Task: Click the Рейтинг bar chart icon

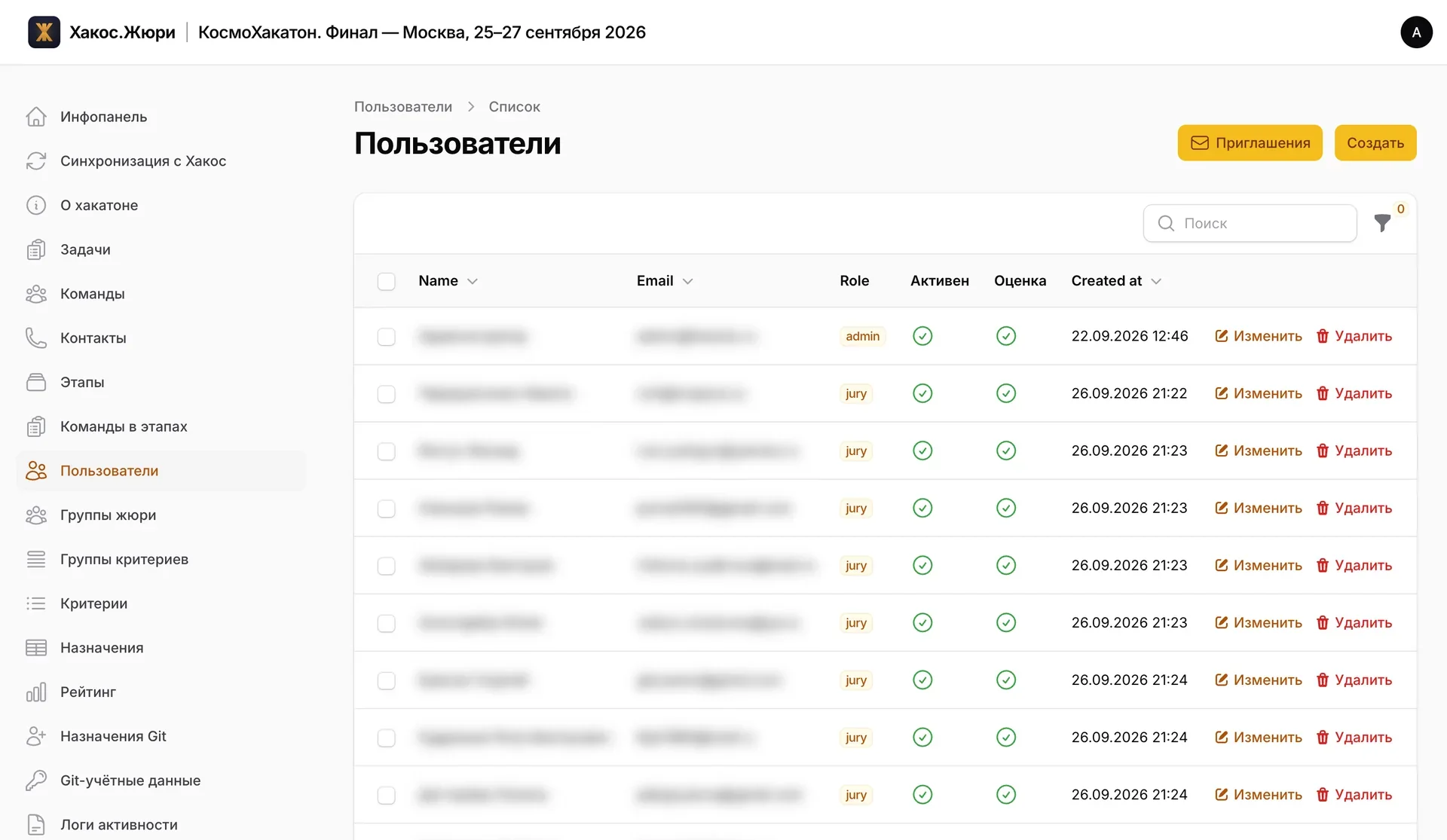Action: tap(36, 692)
